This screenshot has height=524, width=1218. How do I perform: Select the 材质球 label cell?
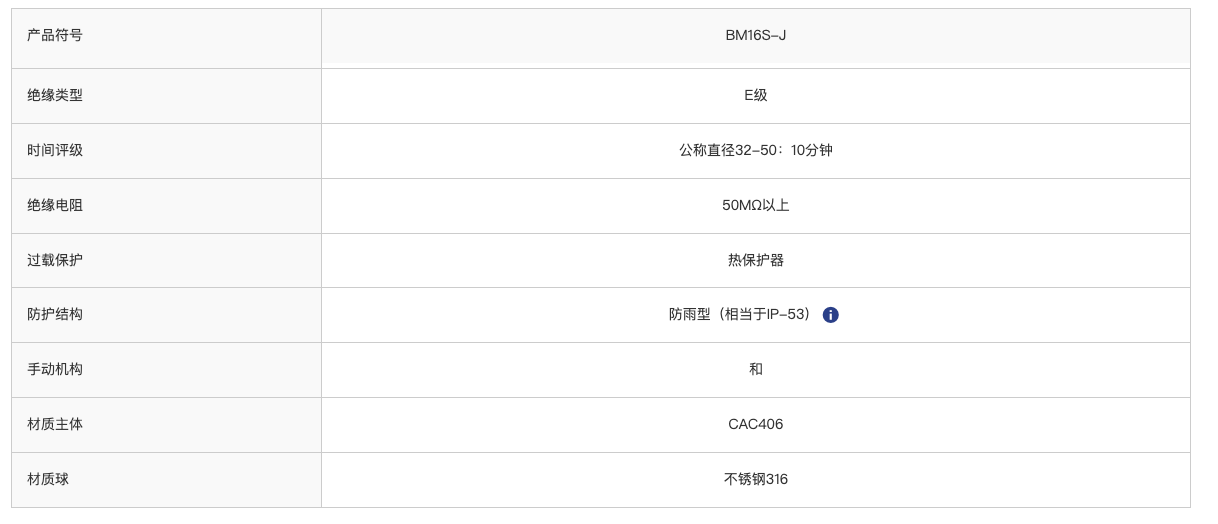coord(166,480)
